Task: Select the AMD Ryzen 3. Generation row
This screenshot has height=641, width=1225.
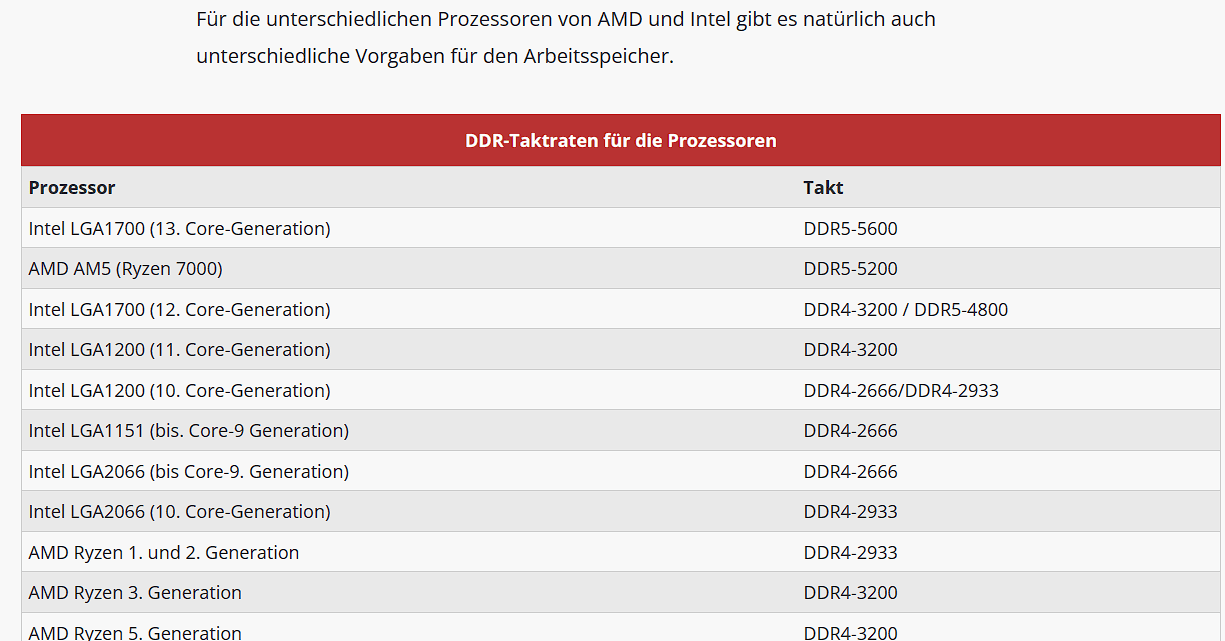Action: point(621,592)
